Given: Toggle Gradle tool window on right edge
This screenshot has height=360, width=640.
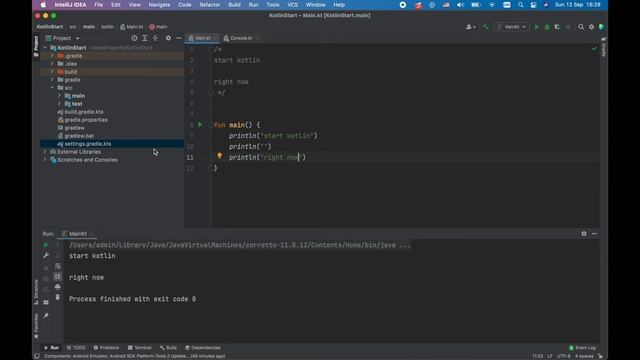Looking at the screenshot, I should pyautogui.click(x=604, y=47).
